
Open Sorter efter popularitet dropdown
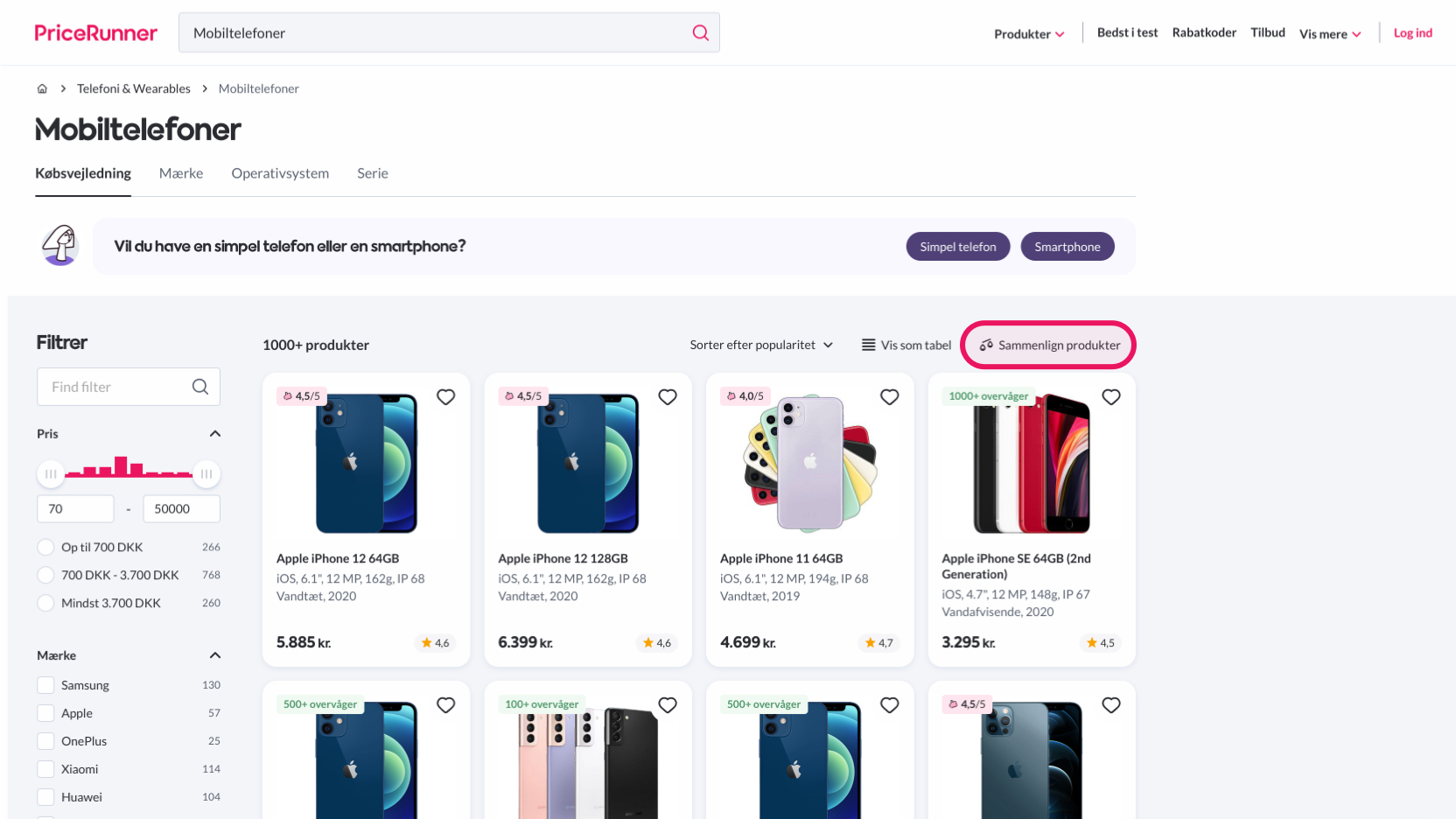(761, 345)
